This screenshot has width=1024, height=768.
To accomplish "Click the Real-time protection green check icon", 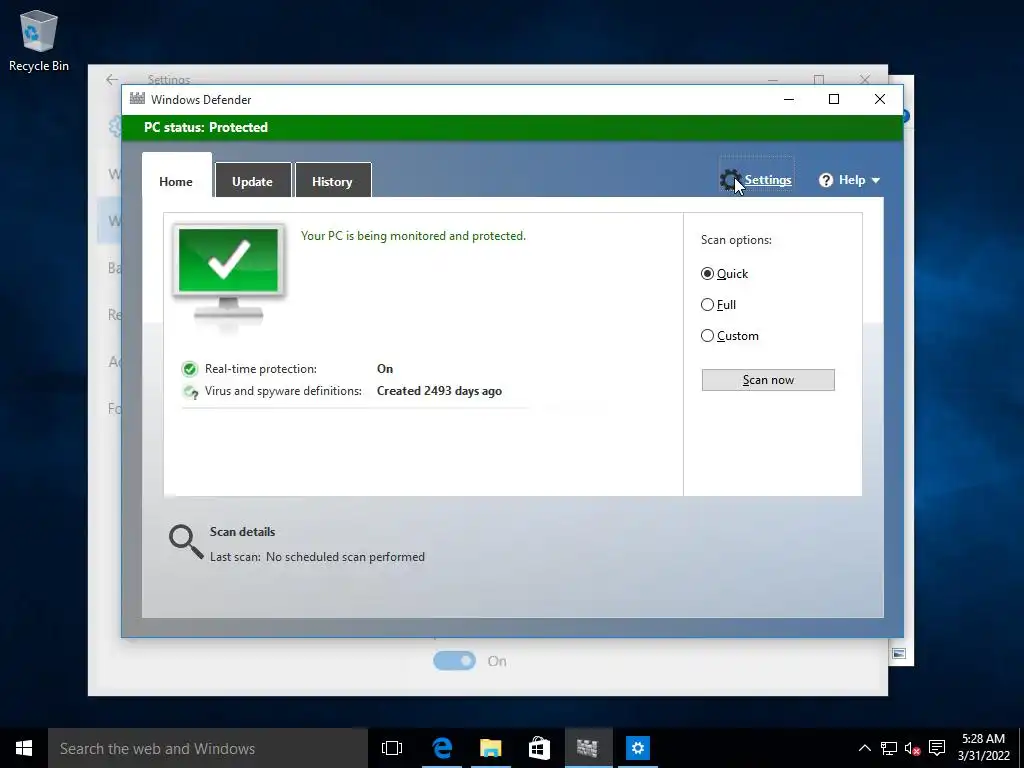I will 189,370.
